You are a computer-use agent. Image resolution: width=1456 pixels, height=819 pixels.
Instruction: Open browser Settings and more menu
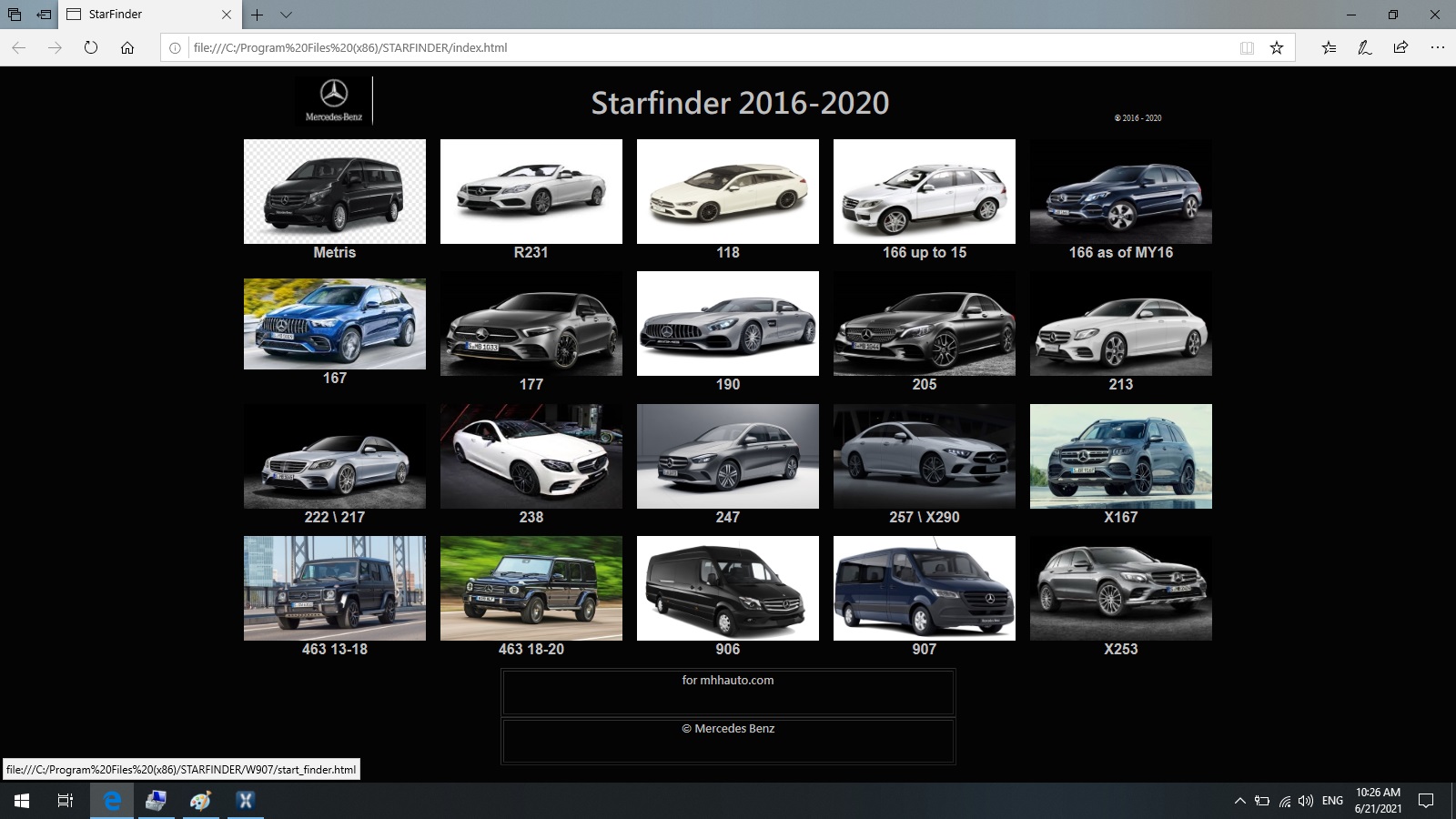coord(1437,47)
